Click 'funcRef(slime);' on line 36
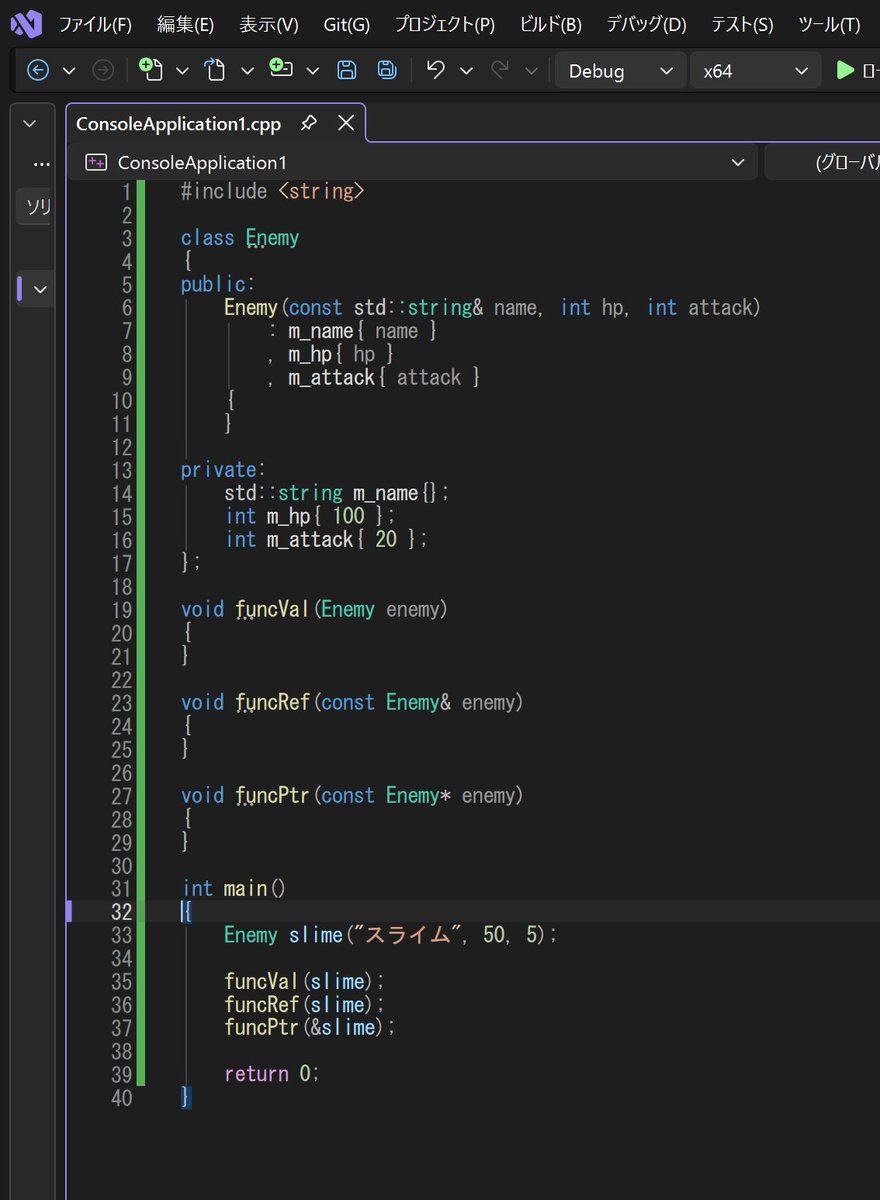The width and height of the screenshot is (880, 1200). tap(304, 1004)
